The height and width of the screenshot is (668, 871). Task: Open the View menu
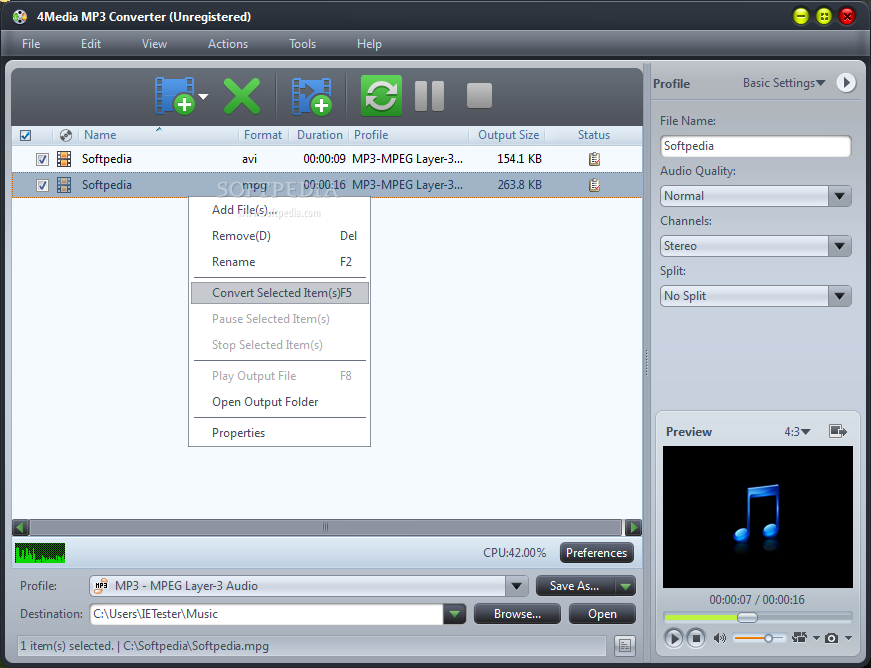[x=154, y=44]
